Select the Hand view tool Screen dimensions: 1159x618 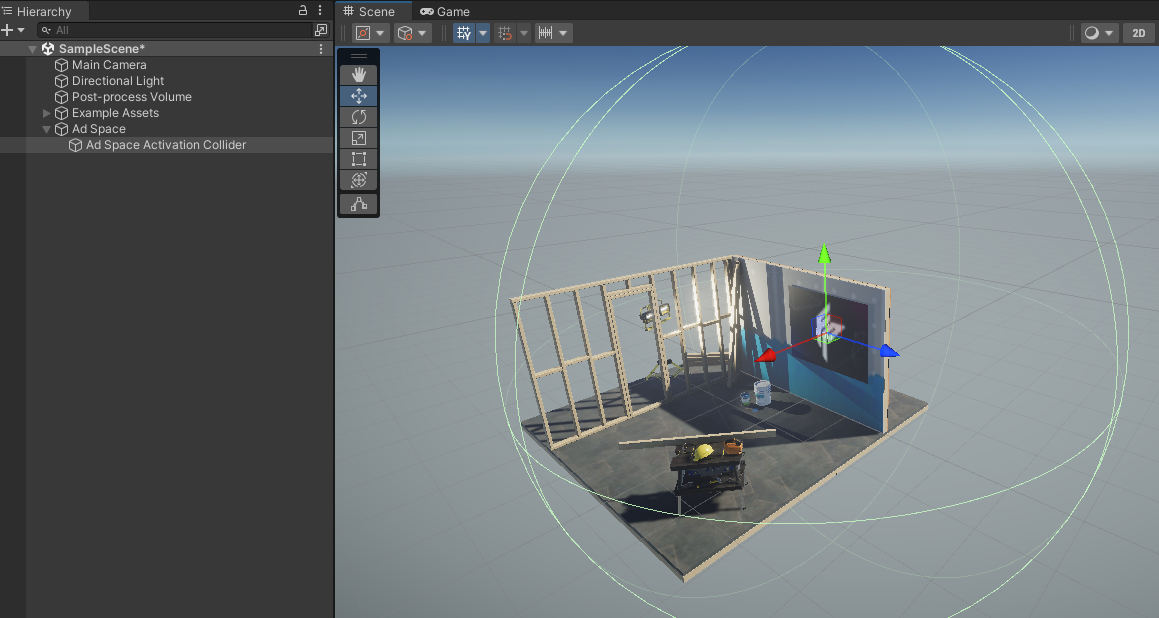pyautogui.click(x=358, y=75)
